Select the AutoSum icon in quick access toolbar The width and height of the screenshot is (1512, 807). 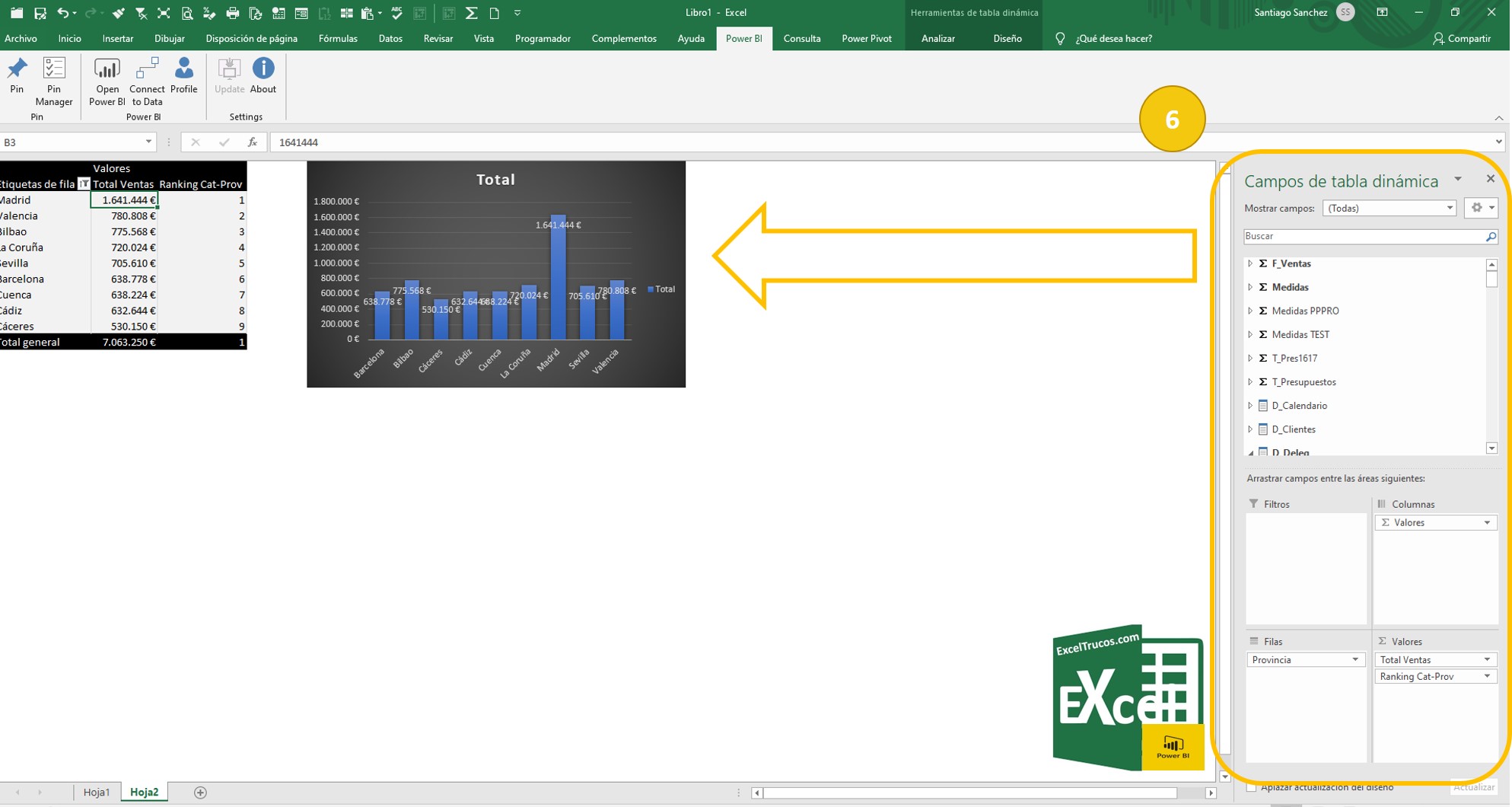(x=472, y=12)
